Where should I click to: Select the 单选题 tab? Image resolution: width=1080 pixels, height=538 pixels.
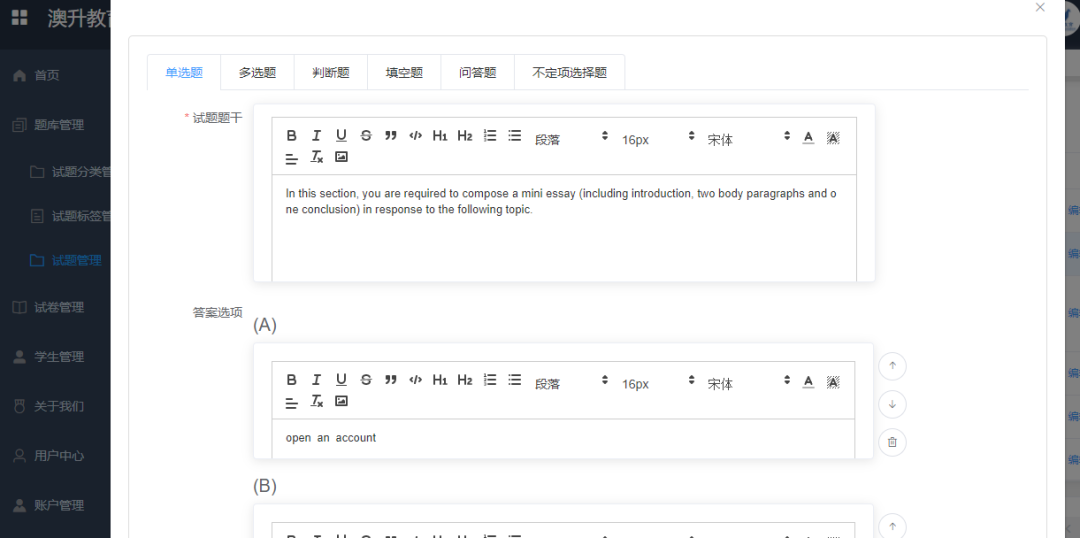click(x=184, y=72)
